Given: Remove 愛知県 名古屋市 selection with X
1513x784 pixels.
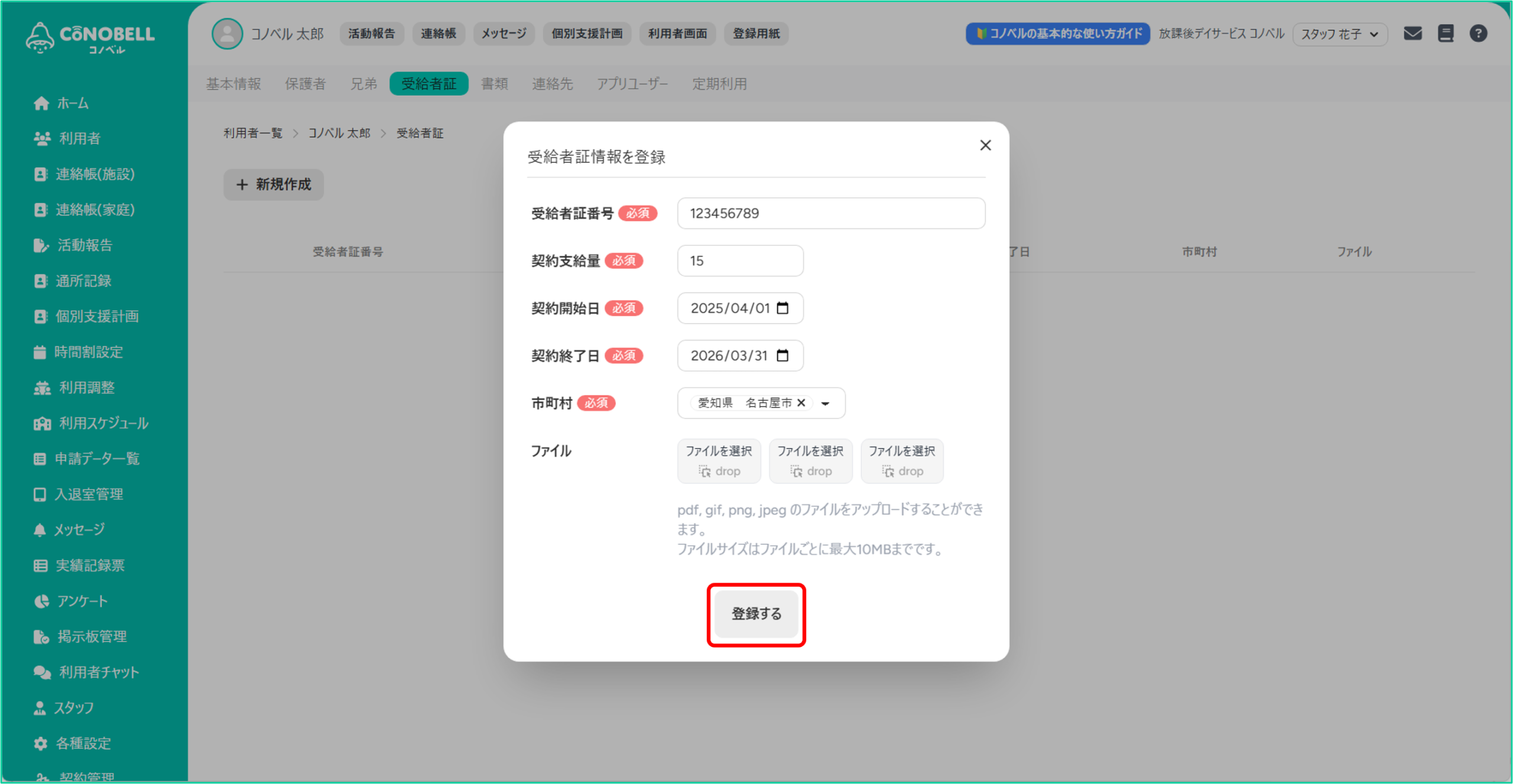Looking at the screenshot, I should (x=801, y=402).
